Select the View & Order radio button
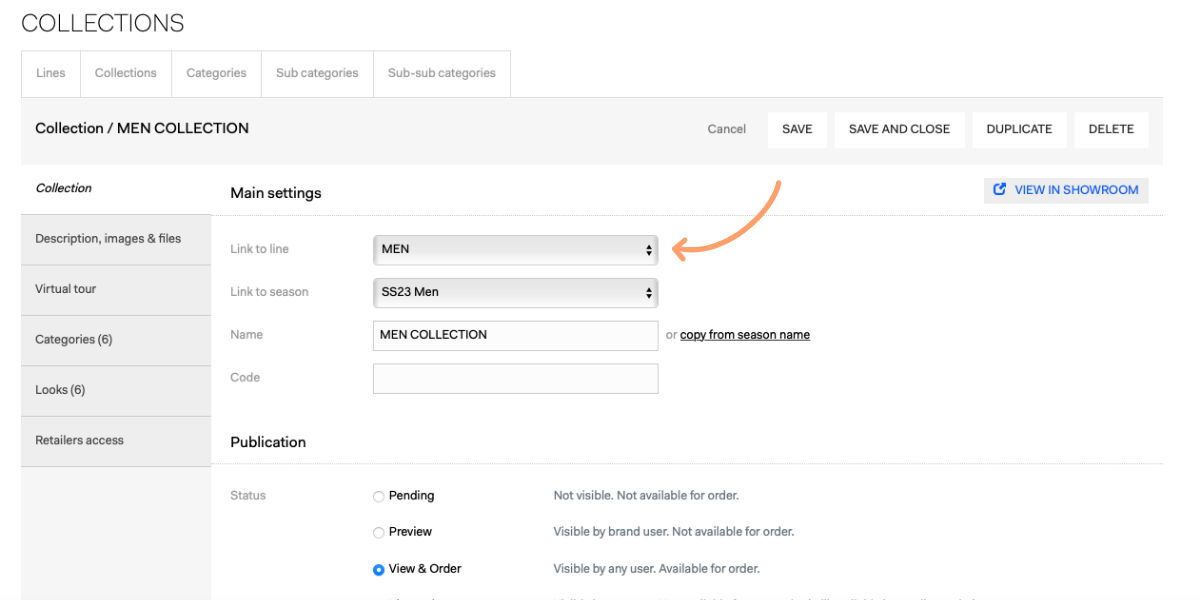The width and height of the screenshot is (1200, 600). coord(378,570)
